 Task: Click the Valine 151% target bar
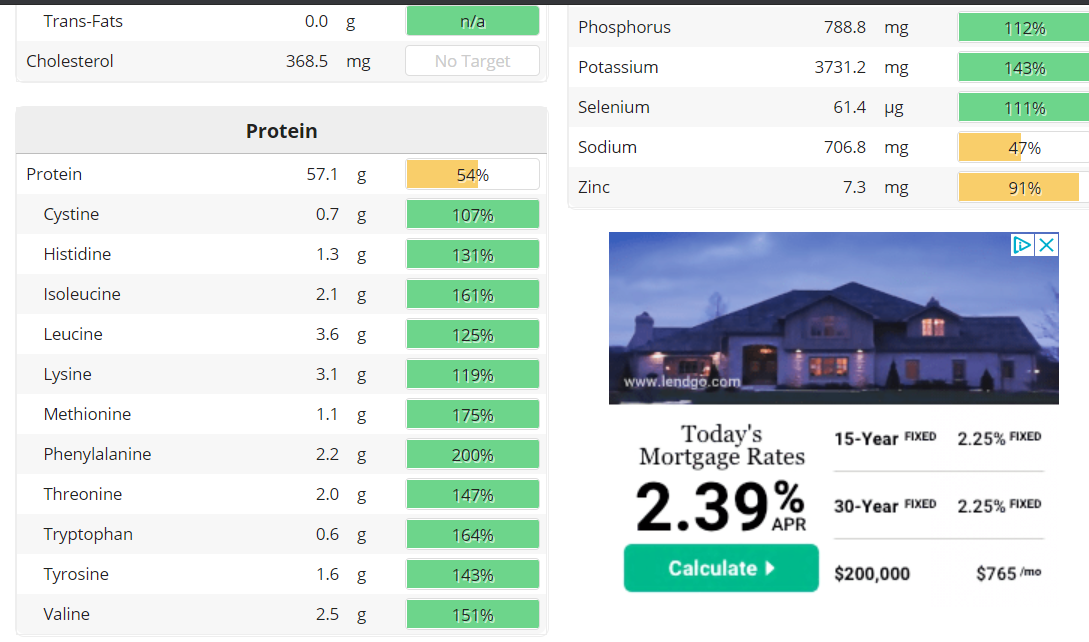(472, 615)
